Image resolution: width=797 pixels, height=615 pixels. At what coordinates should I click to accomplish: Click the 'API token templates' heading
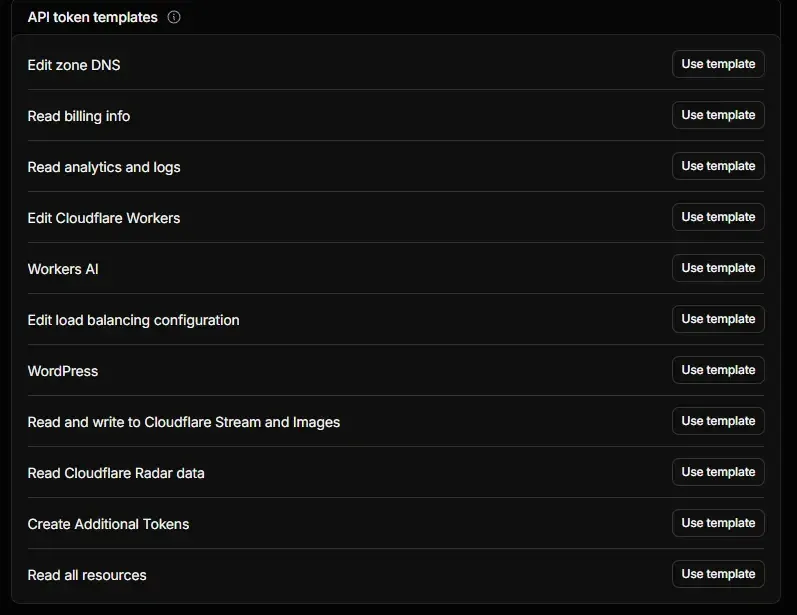(x=93, y=17)
